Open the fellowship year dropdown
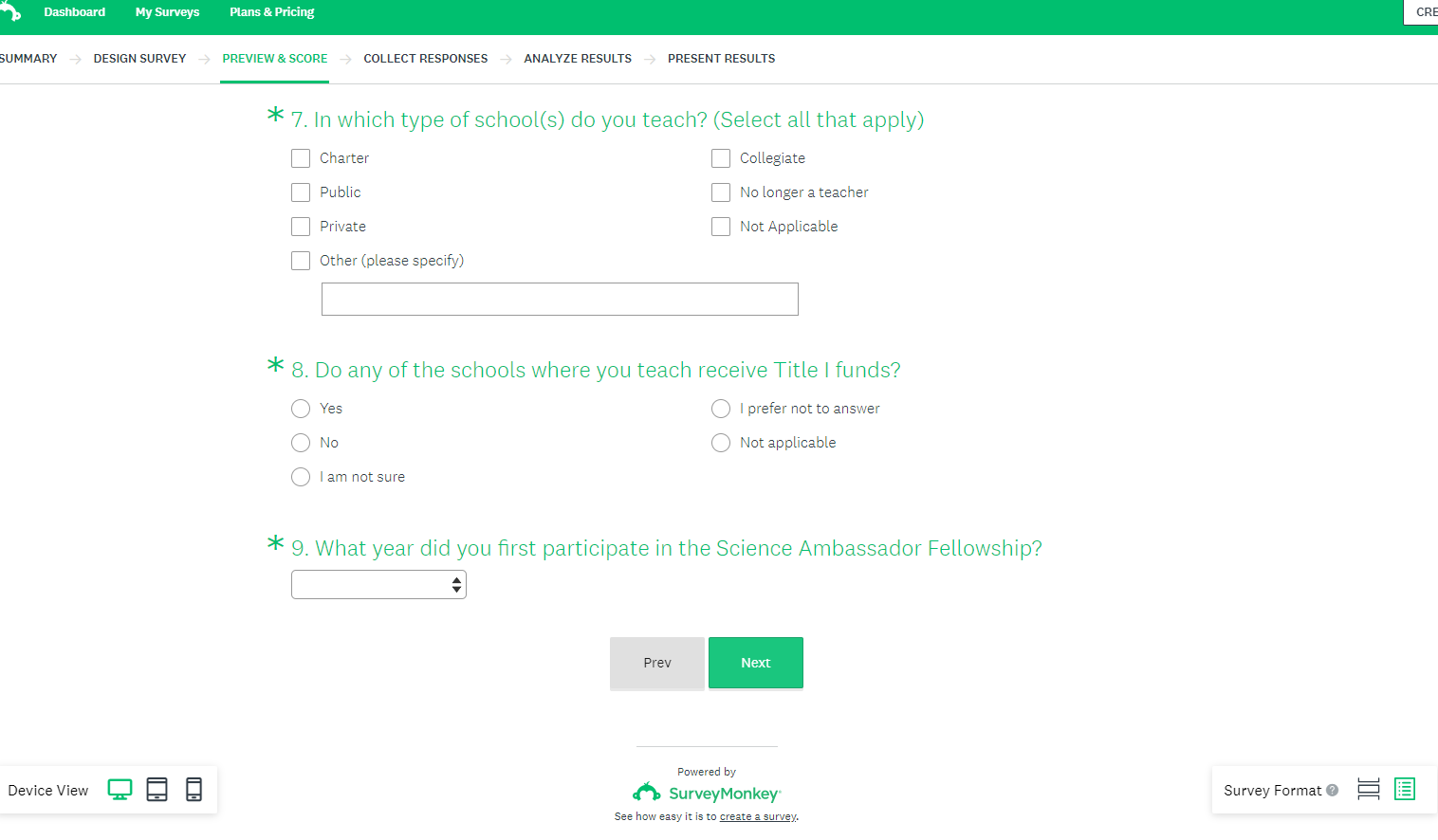 tap(378, 585)
